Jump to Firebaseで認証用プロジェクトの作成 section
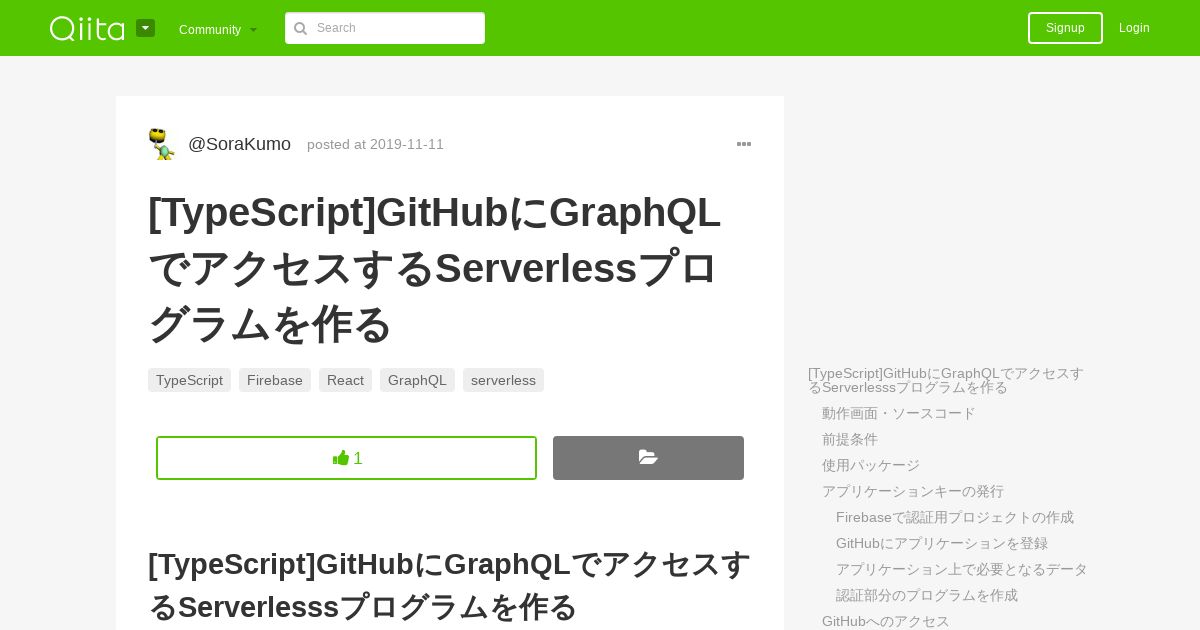The width and height of the screenshot is (1200, 630). pyautogui.click(x=955, y=517)
